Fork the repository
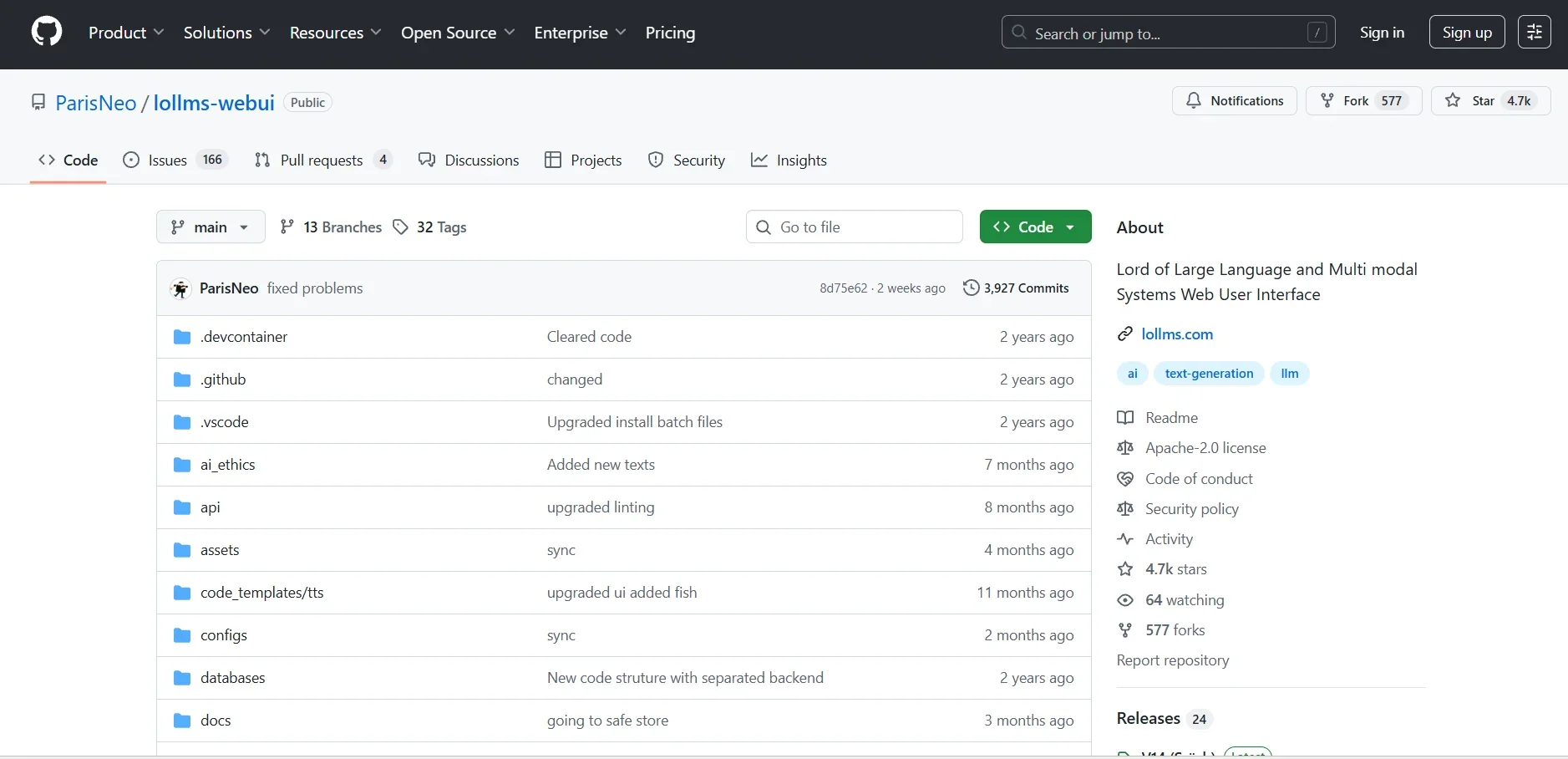 (1363, 100)
